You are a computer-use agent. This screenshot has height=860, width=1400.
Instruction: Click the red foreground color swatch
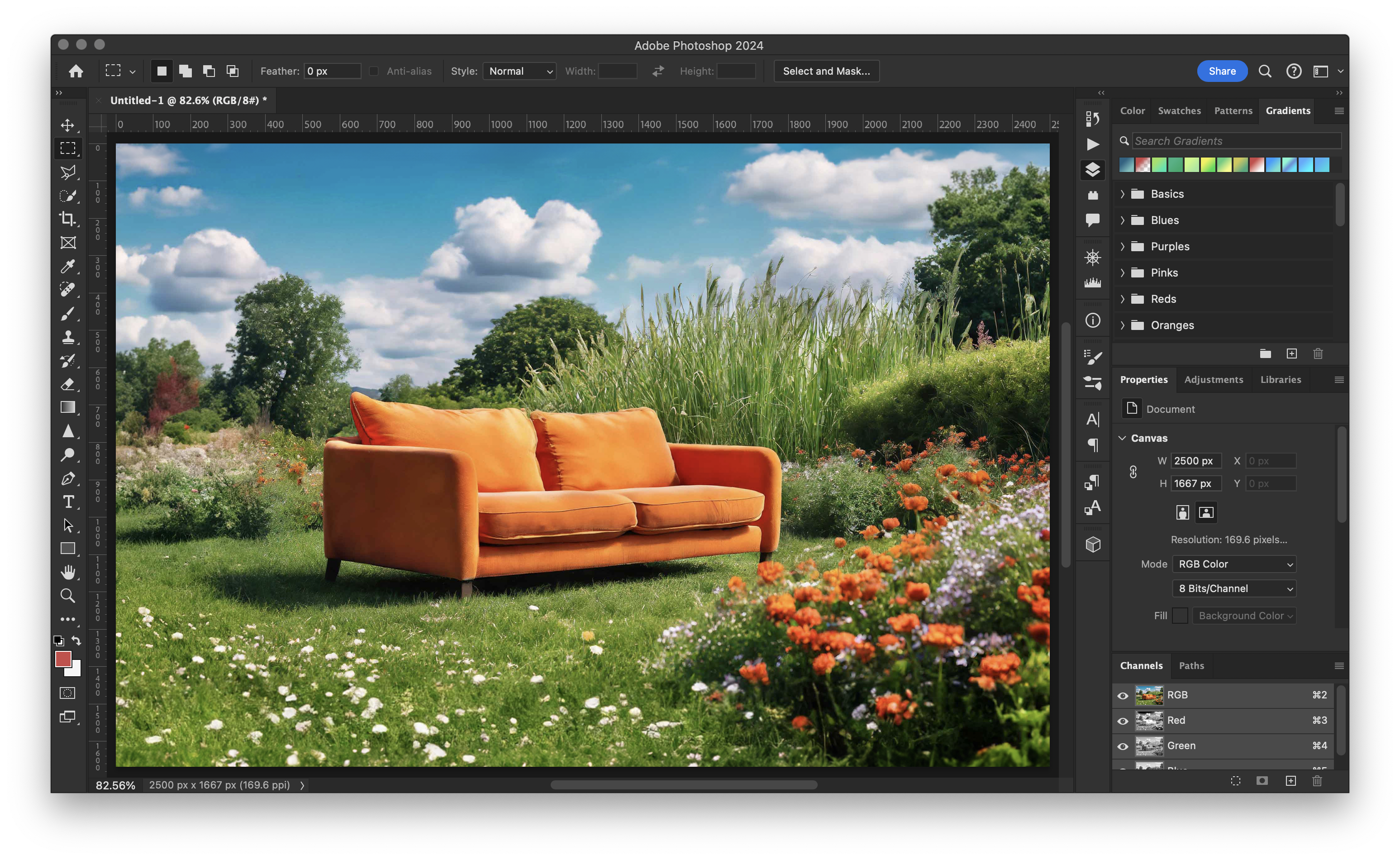62,659
